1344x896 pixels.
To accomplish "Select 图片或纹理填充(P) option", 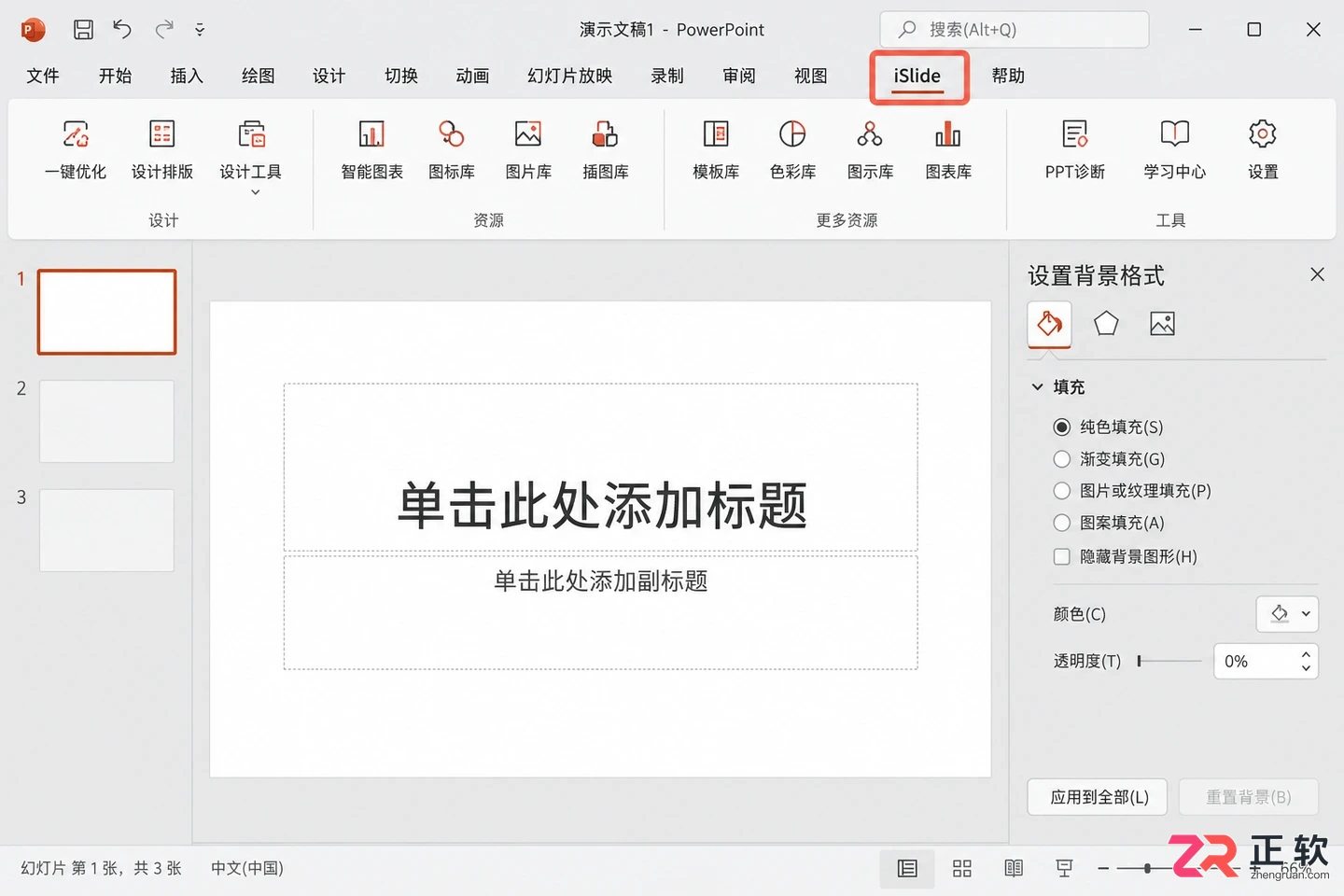I will tap(1132, 490).
